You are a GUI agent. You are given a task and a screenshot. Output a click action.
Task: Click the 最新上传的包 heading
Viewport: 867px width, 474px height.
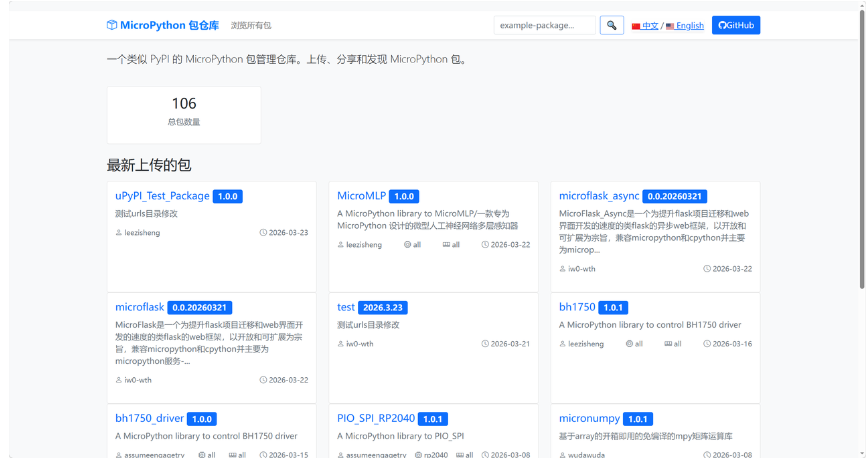click(x=149, y=165)
